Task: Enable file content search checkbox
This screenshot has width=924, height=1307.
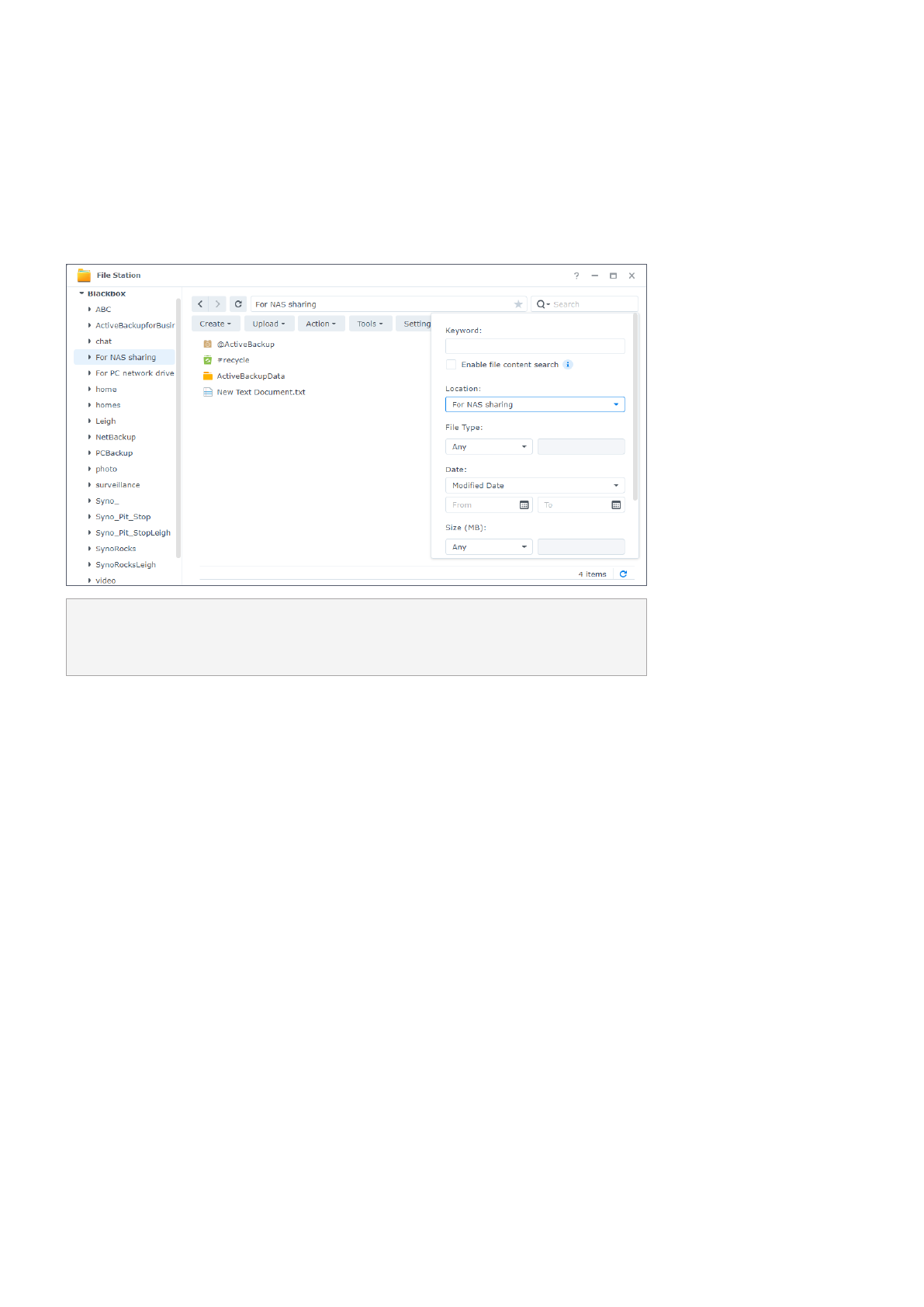Action: pos(451,365)
